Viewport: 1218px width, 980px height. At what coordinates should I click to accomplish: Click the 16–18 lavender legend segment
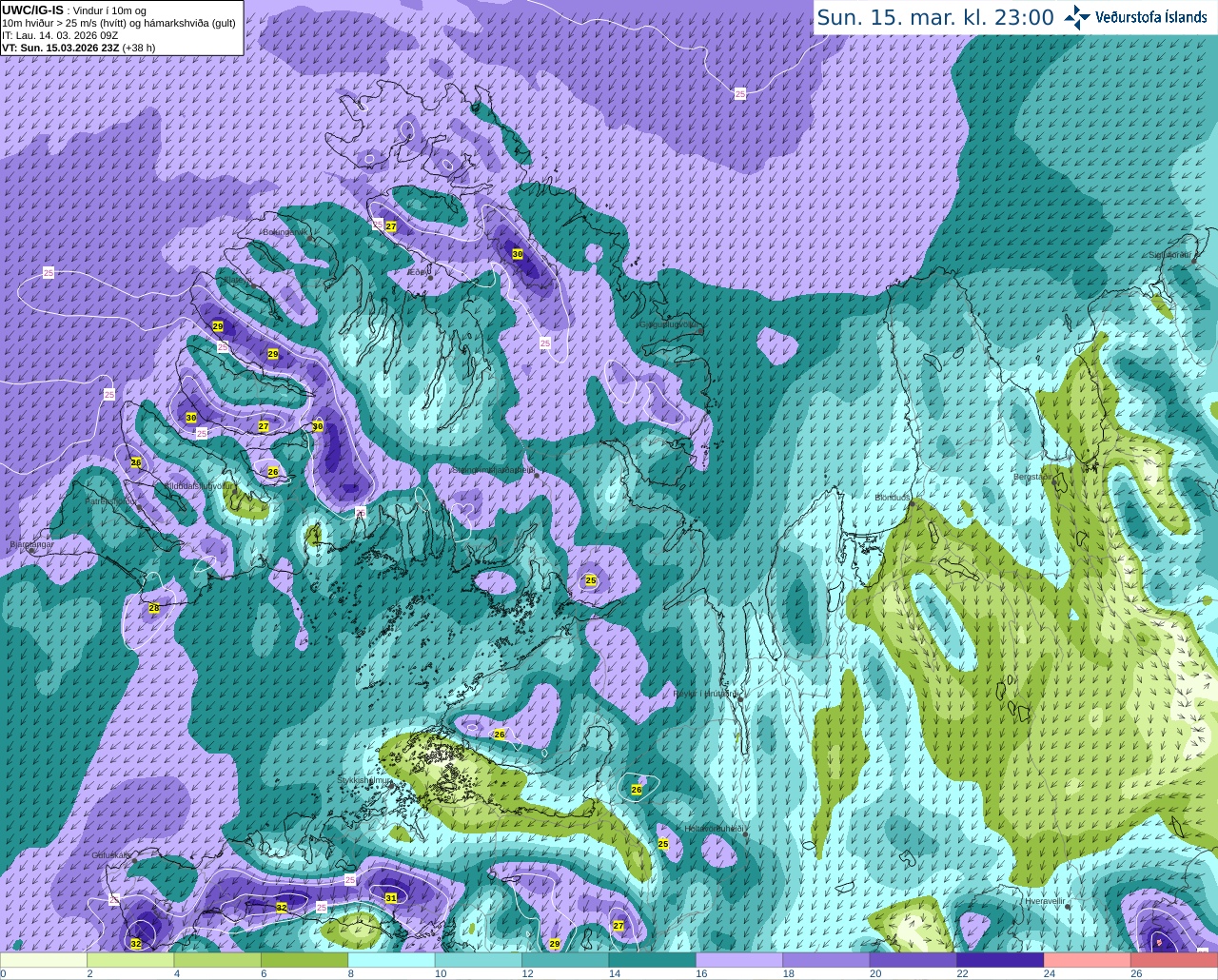coord(739,960)
